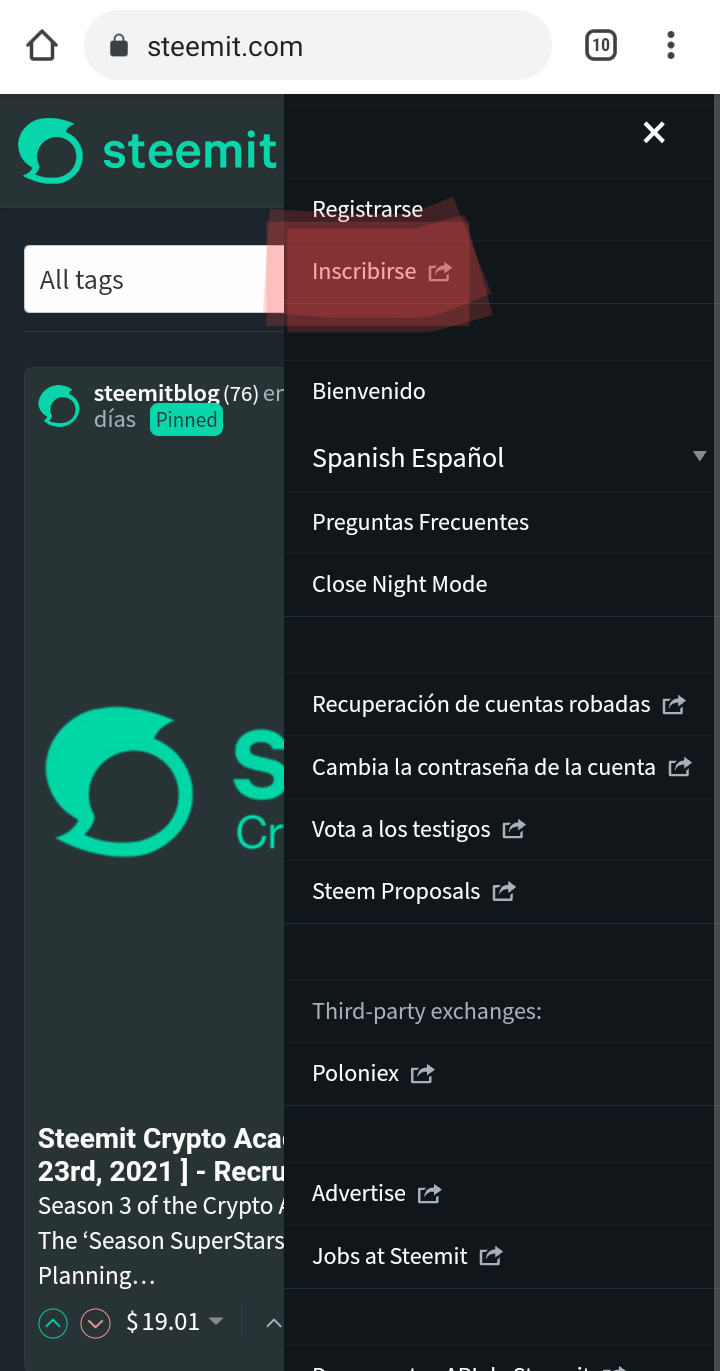Toggle Close Night Mode option
The image size is (720, 1371).
coord(399,585)
